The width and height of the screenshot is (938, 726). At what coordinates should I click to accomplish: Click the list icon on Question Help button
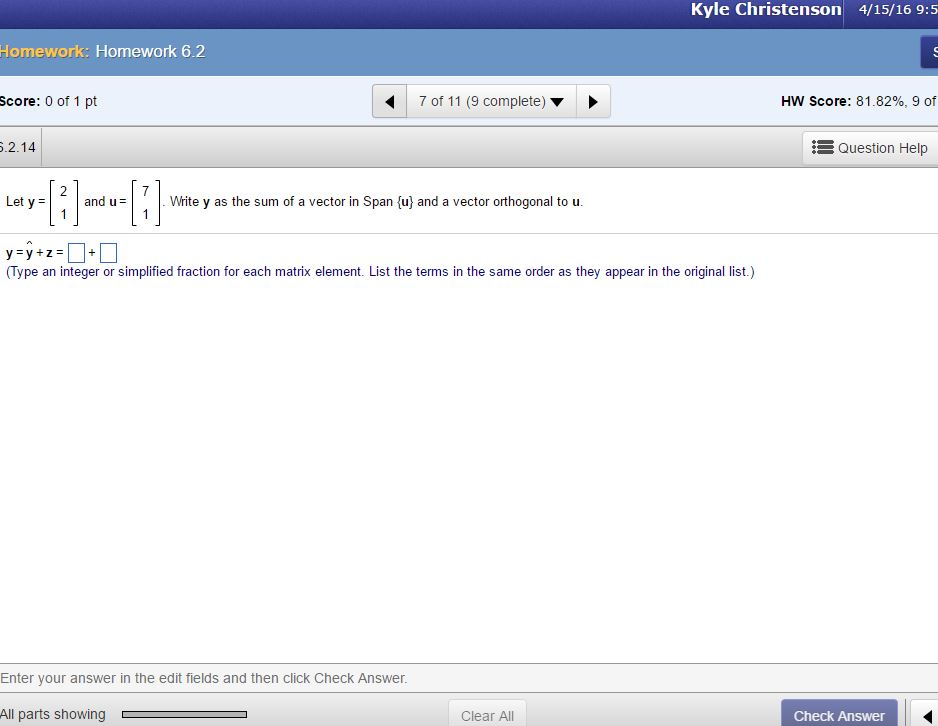click(x=820, y=147)
